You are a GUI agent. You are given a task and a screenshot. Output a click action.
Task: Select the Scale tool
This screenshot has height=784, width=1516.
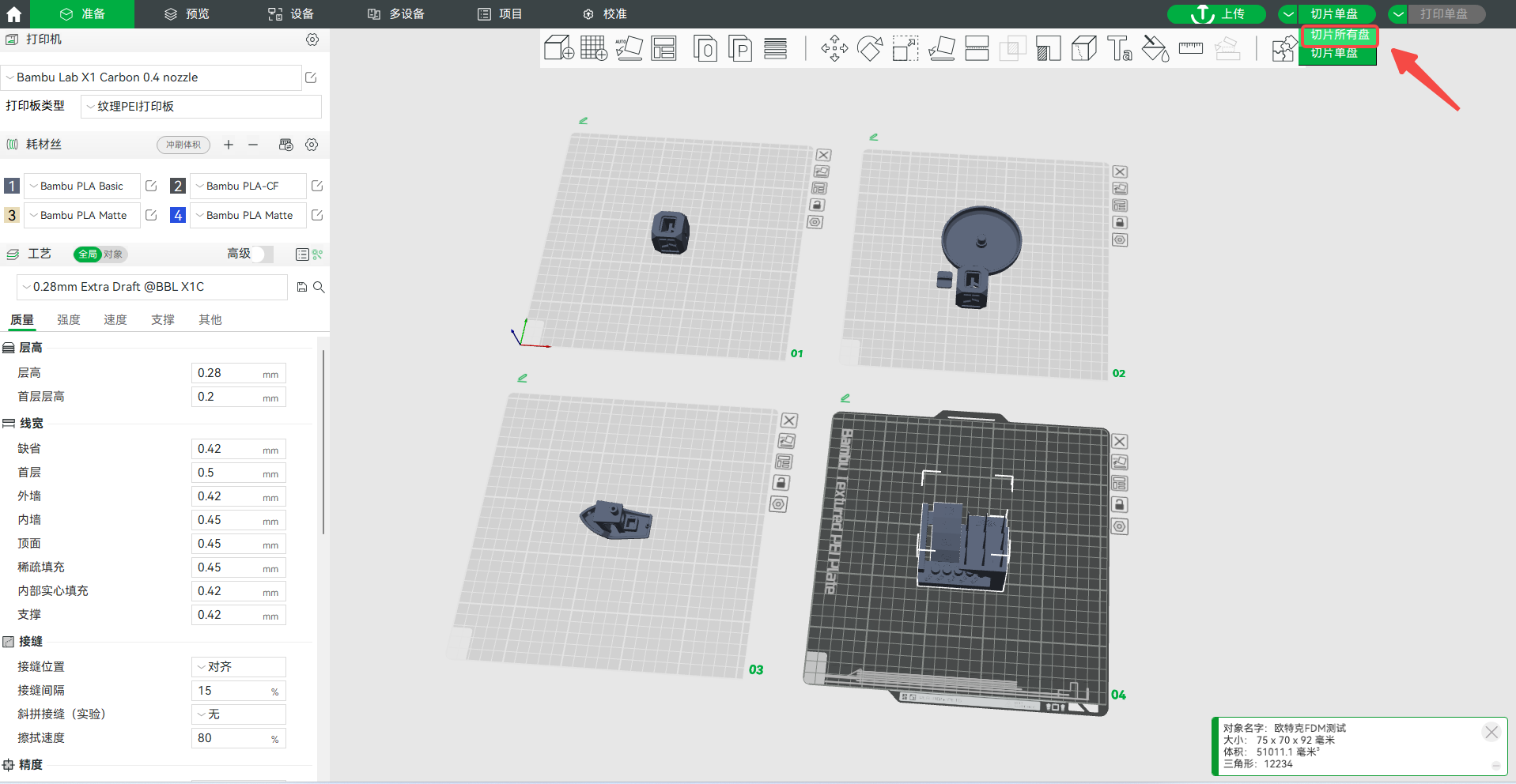click(905, 48)
